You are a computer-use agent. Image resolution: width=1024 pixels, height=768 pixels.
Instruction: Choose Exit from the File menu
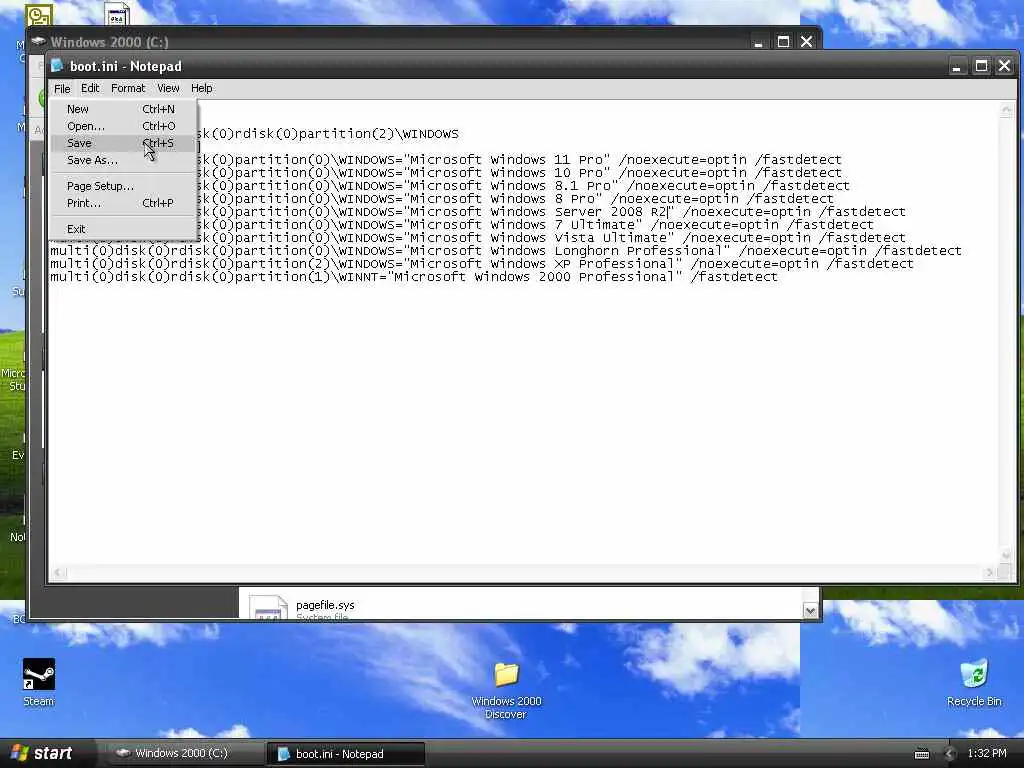pyautogui.click(x=122, y=229)
